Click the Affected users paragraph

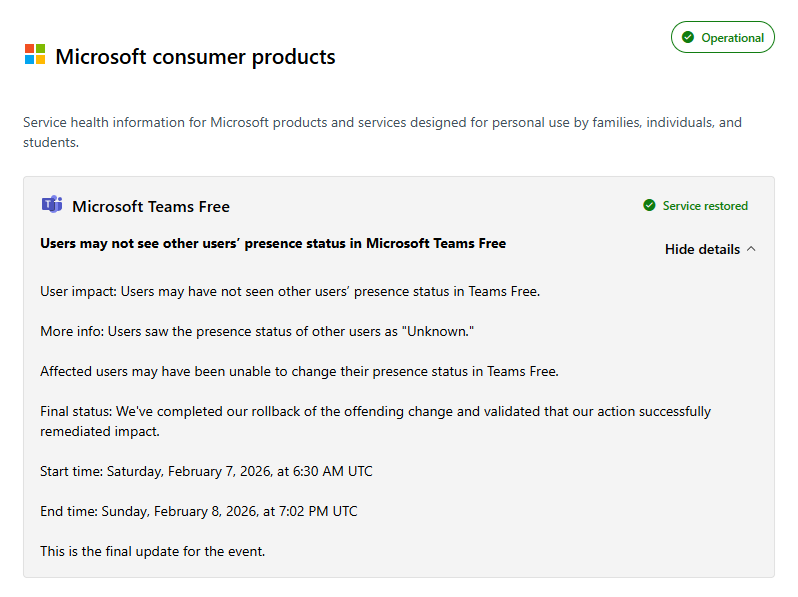coord(299,371)
